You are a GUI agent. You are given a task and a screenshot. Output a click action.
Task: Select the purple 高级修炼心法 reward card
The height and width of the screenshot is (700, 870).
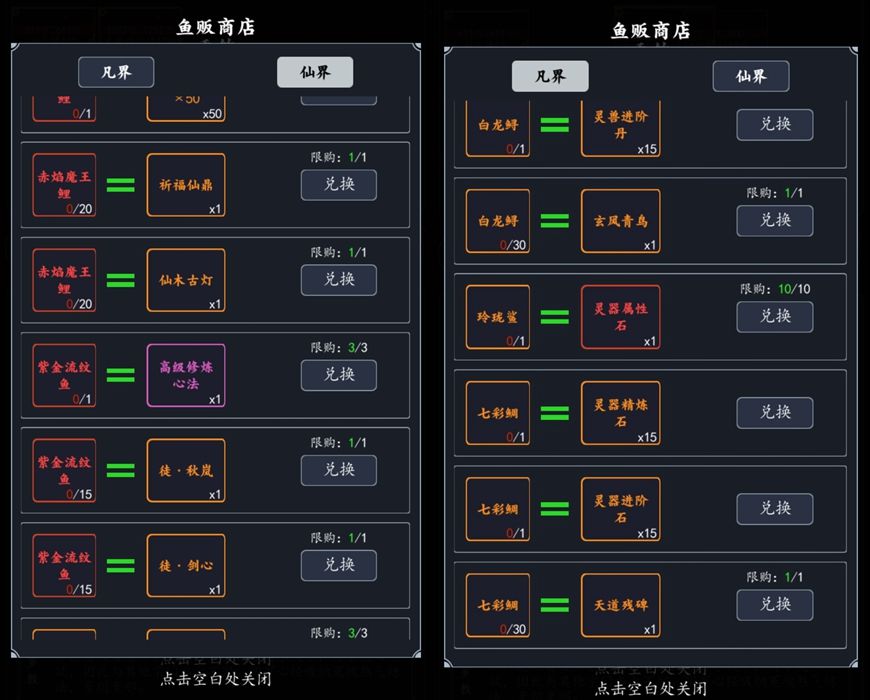[186, 376]
